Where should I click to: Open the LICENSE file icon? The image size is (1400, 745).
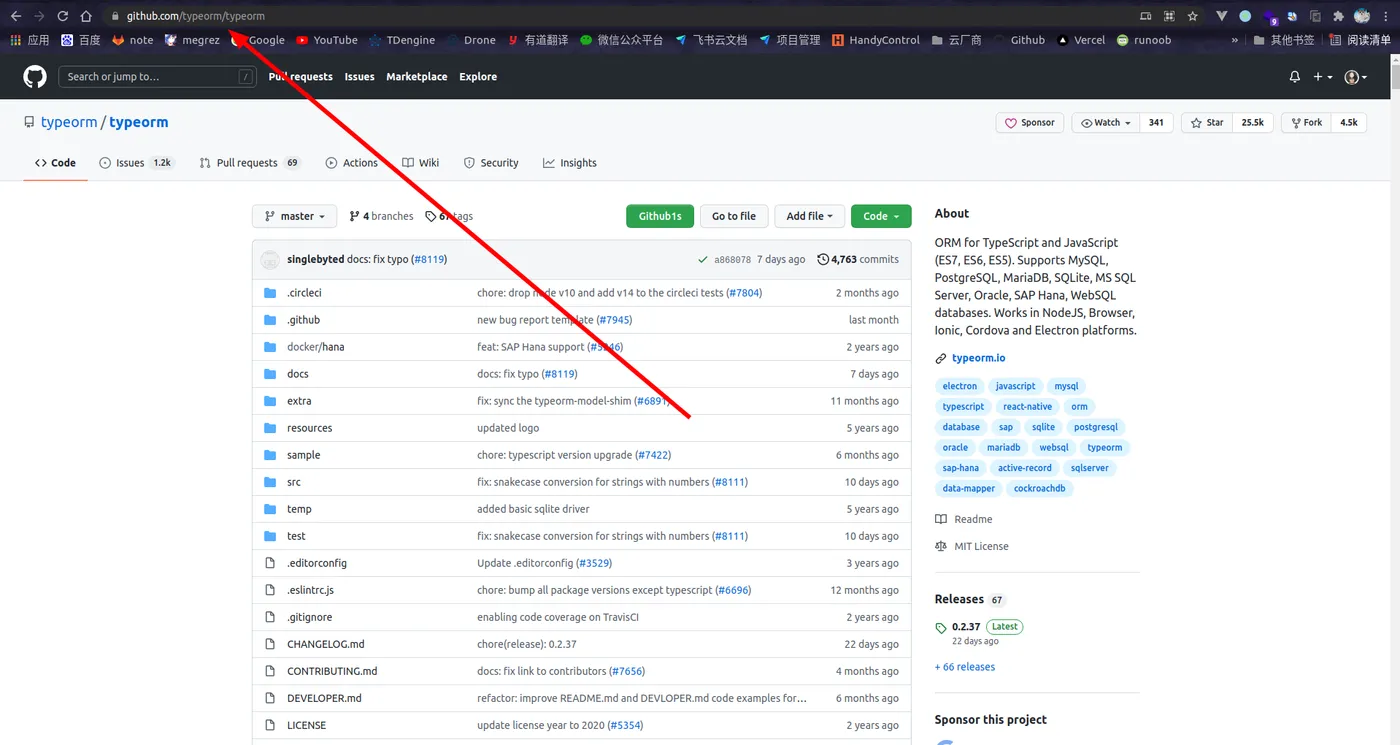coord(270,725)
